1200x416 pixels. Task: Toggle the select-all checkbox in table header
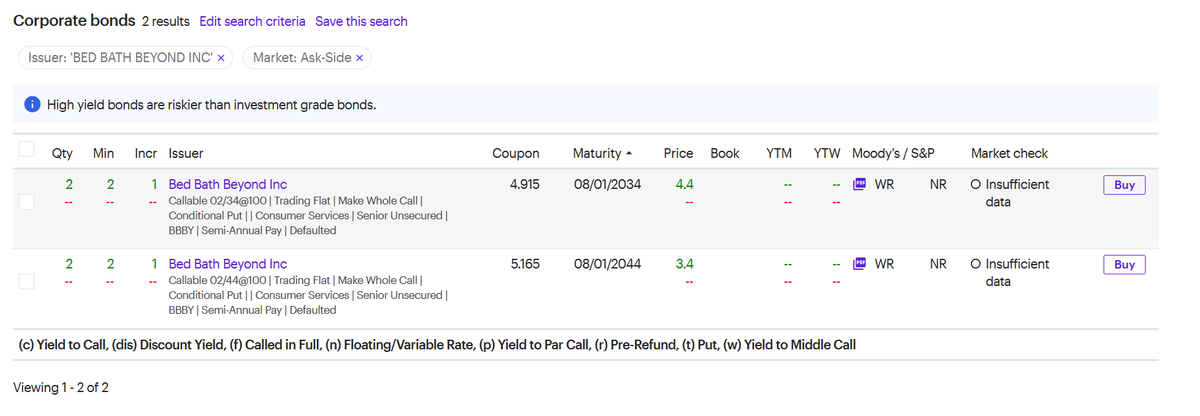(27, 150)
